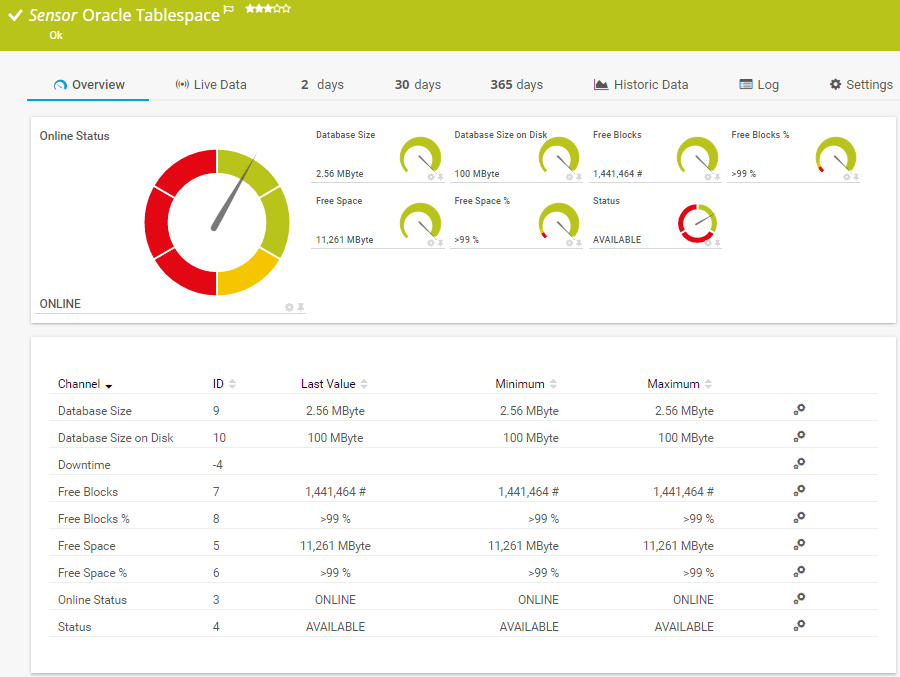Click the flag icon beside sensor name

[229, 10]
